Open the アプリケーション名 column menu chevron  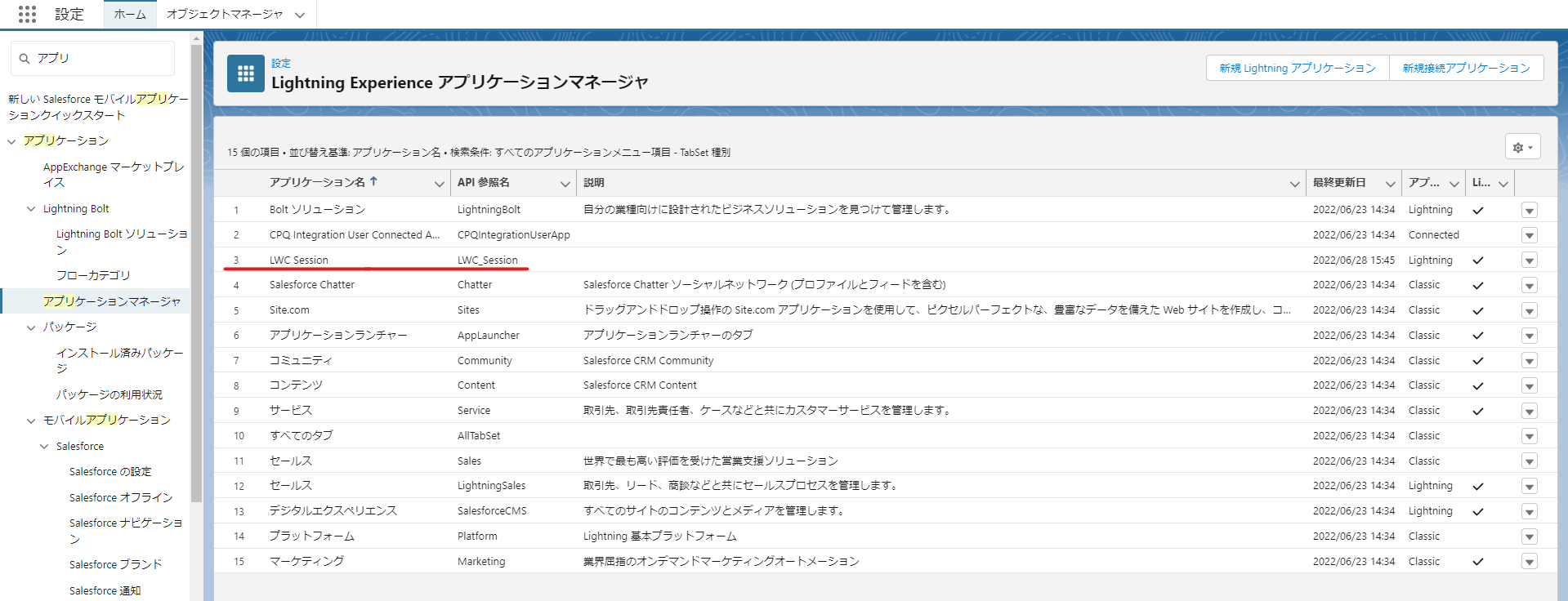pyautogui.click(x=439, y=184)
